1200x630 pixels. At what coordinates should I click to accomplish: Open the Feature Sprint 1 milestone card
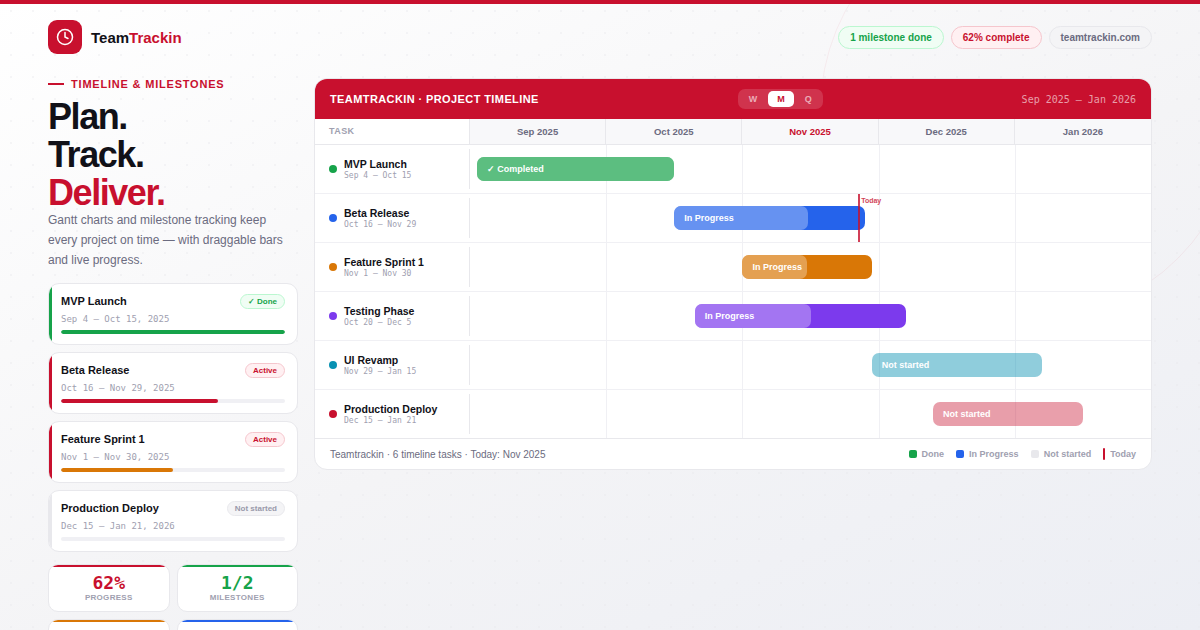173,452
